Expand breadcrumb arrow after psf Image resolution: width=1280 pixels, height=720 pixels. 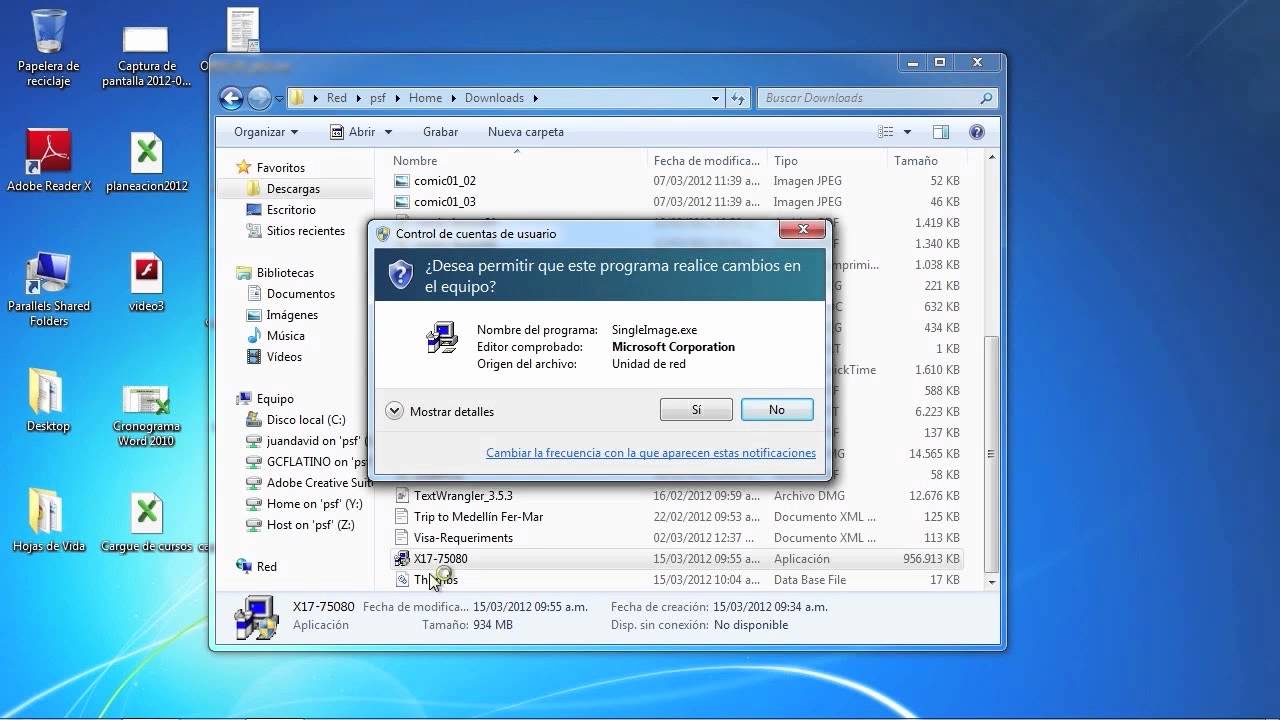pos(397,98)
